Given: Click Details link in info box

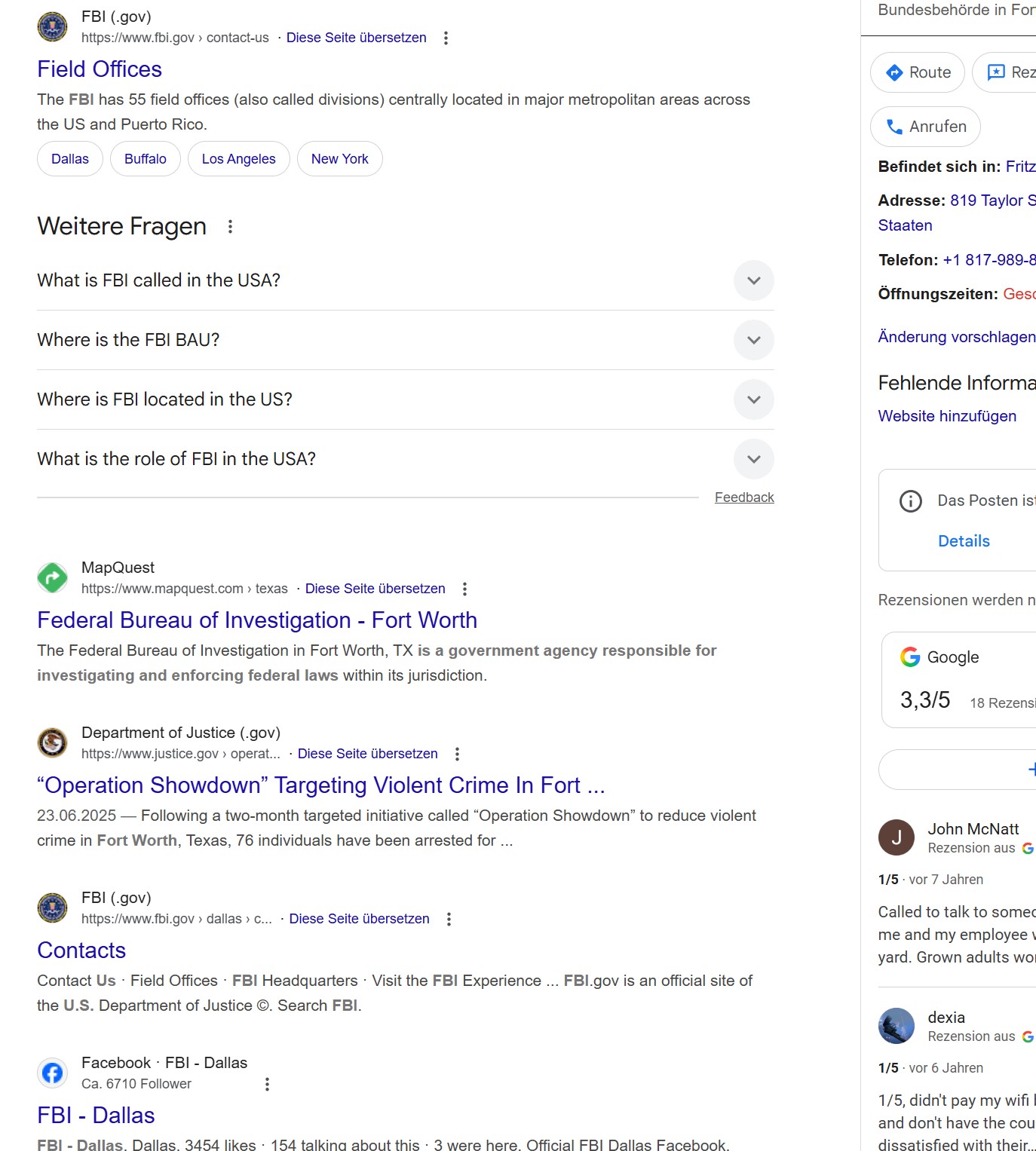Looking at the screenshot, I should (x=964, y=541).
